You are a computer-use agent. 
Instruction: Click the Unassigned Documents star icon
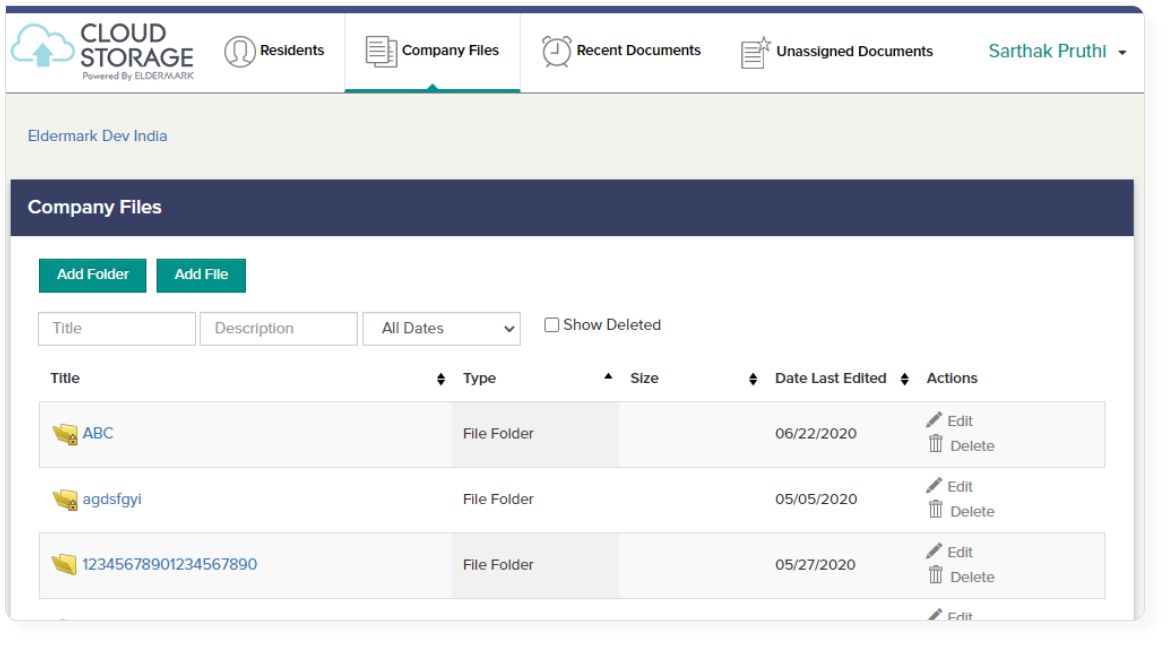pyautogui.click(x=755, y=52)
